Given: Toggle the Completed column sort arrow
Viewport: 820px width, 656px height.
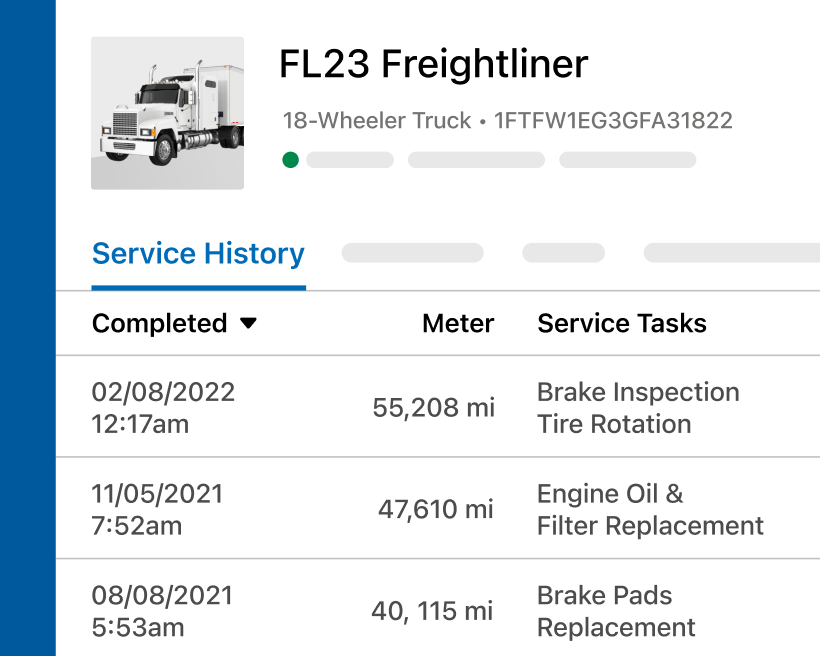Looking at the screenshot, I should 248,323.
